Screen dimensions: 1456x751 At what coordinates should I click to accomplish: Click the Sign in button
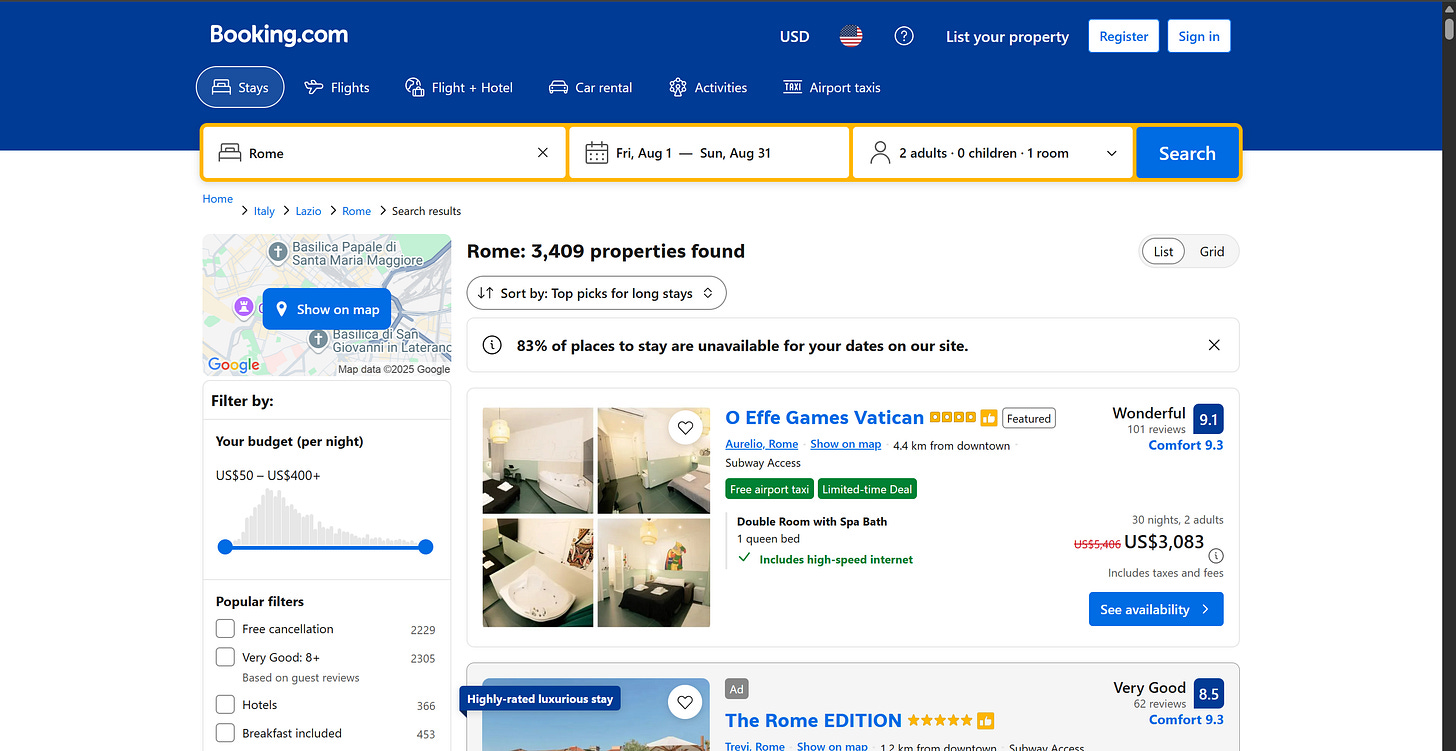tap(1199, 36)
